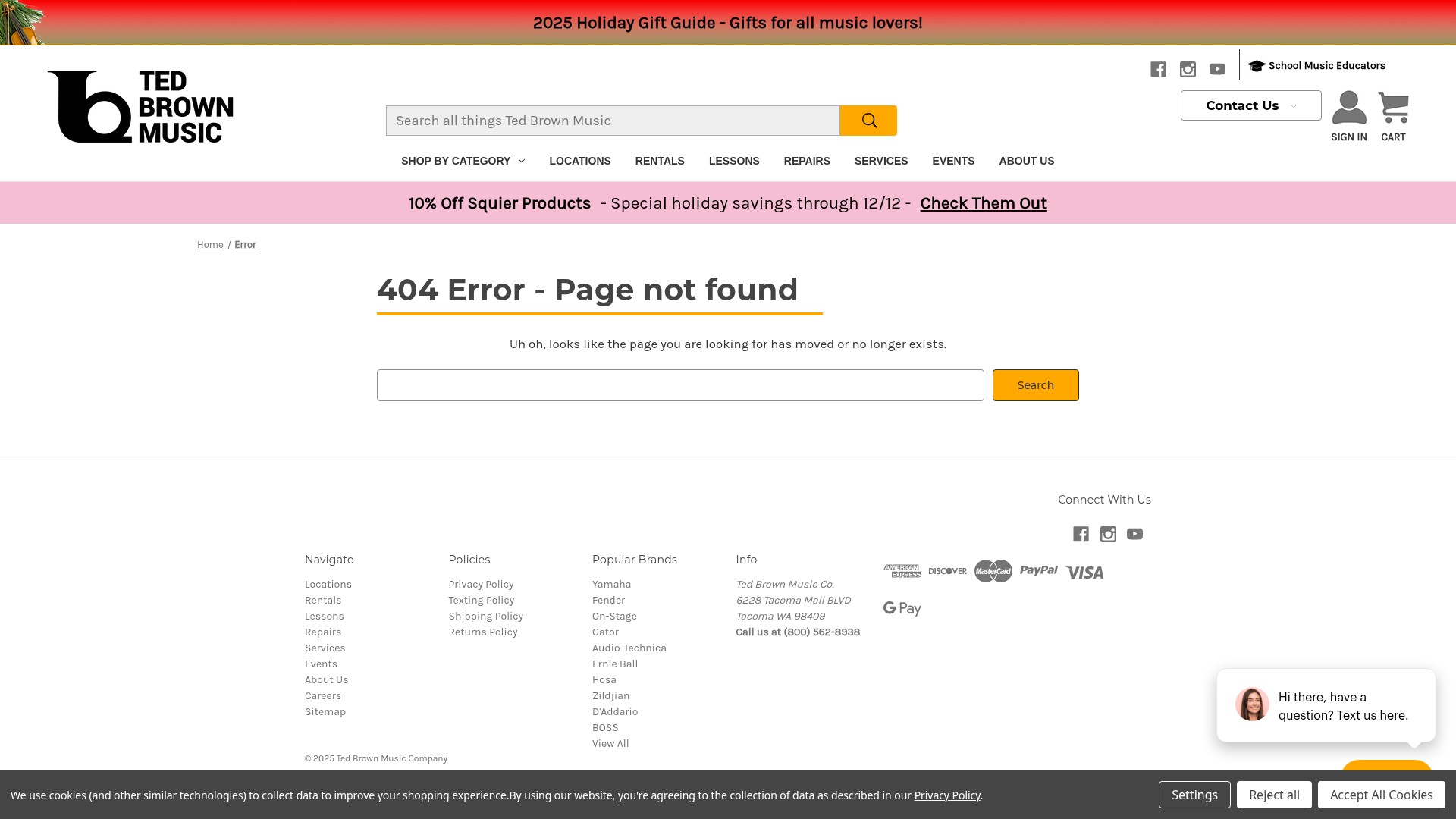Open the chat bubble 'Hi there' message
The image size is (1456, 819).
click(1326, 705)
